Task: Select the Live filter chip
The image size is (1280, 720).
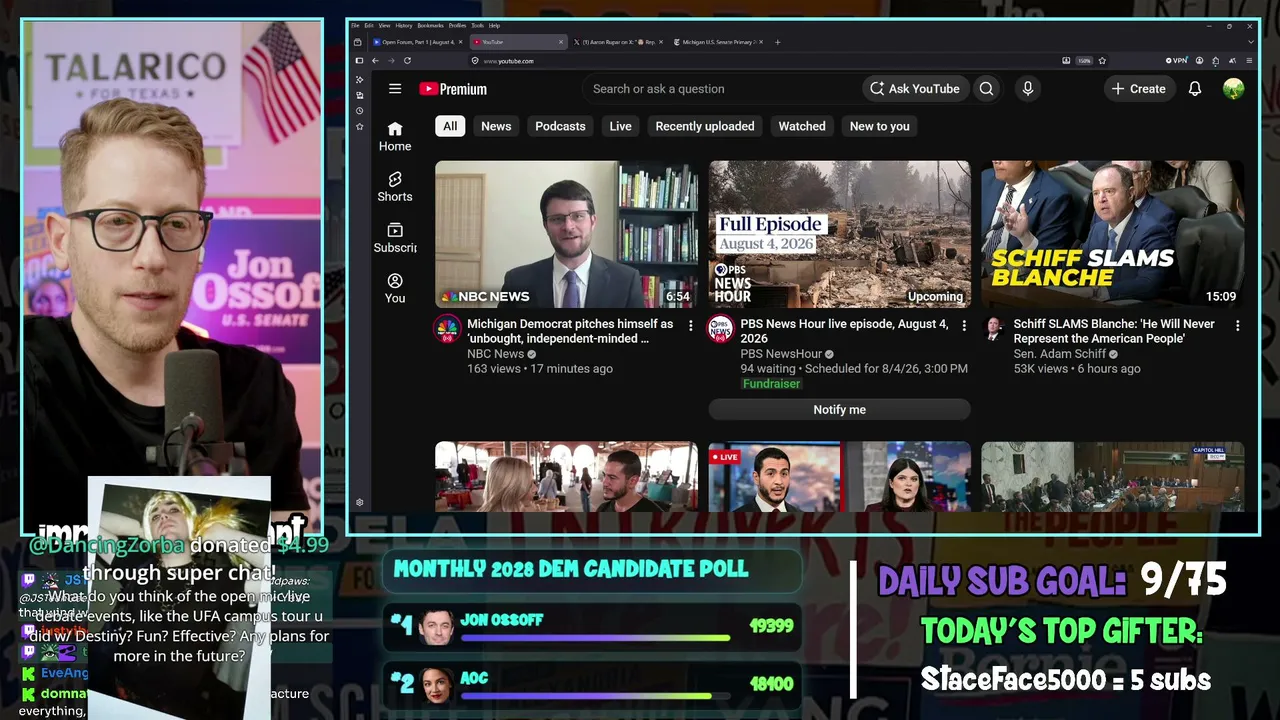Action: coord(621,126)
